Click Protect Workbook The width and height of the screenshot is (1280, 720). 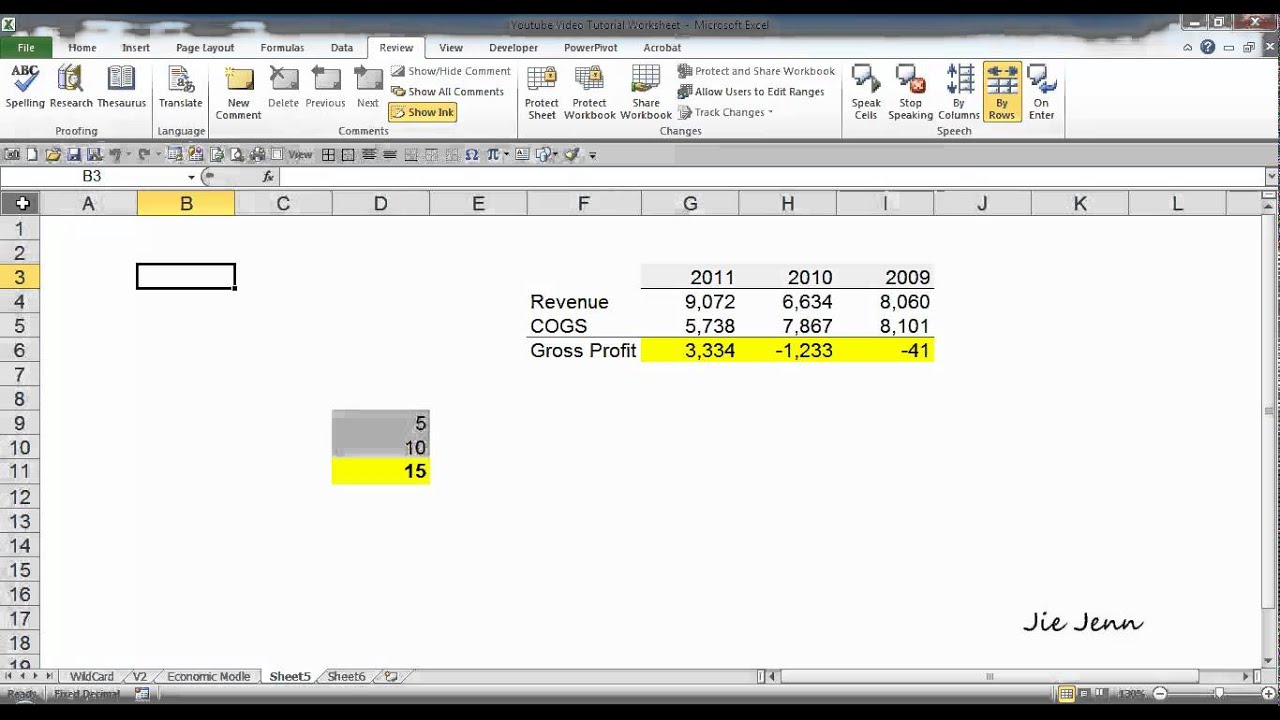(x=589, y=92)
